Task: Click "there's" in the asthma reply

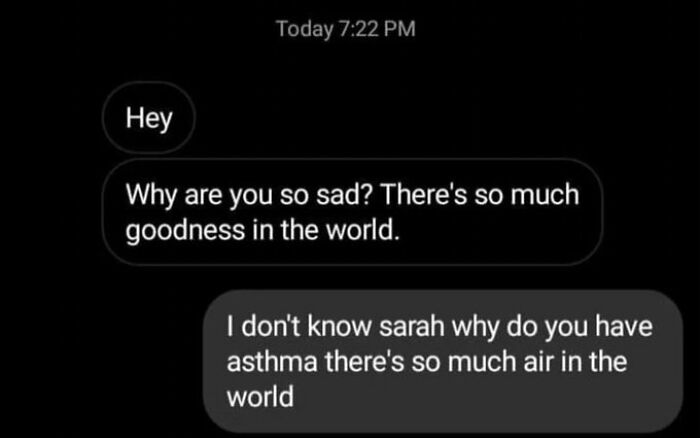Action: [364, 361]
